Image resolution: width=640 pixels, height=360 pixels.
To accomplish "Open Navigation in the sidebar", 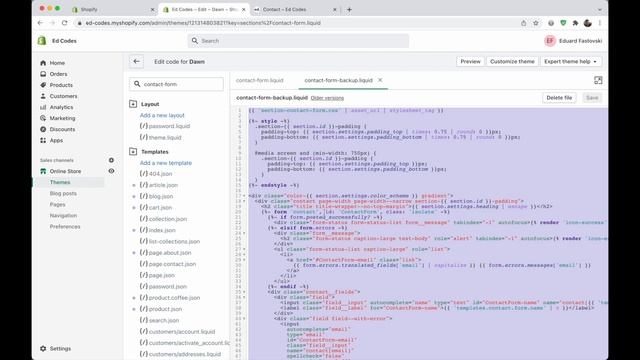I will tap(63, 216).
